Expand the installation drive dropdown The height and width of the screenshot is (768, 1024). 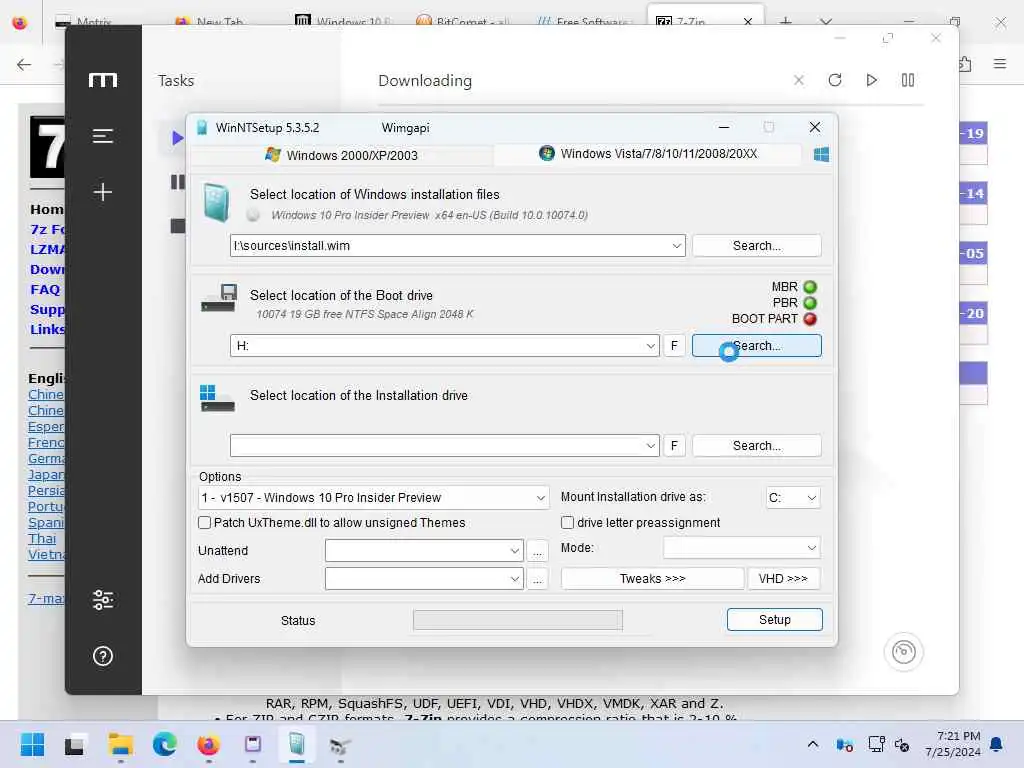650,445
